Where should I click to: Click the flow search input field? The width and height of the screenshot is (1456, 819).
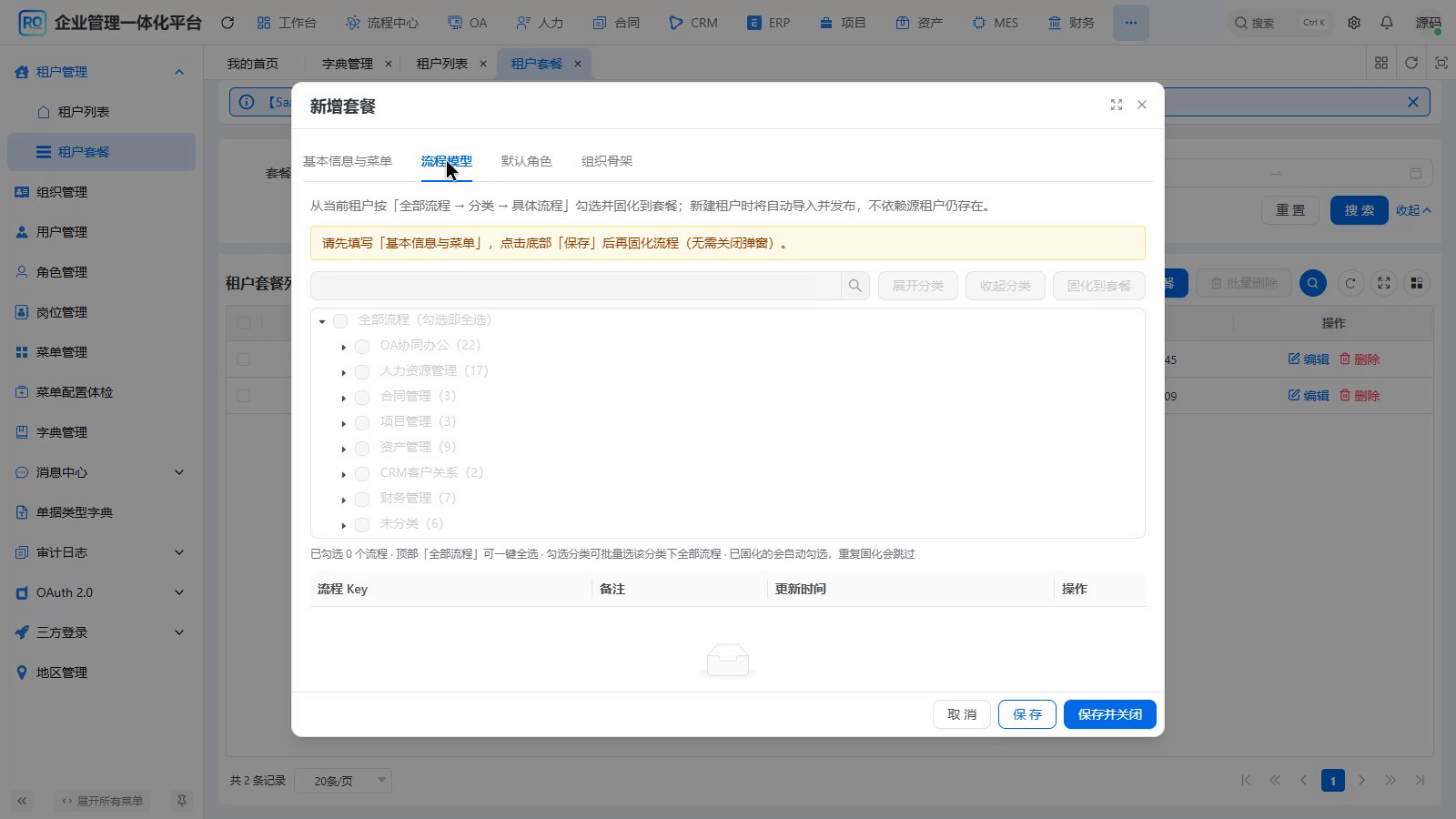tap(575, 286)
